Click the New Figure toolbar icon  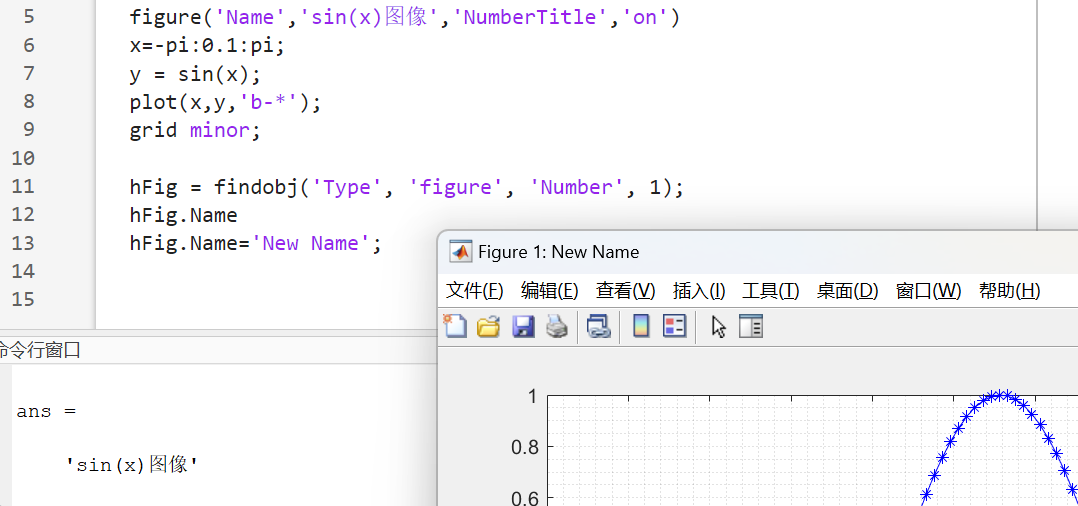point(455,326)
